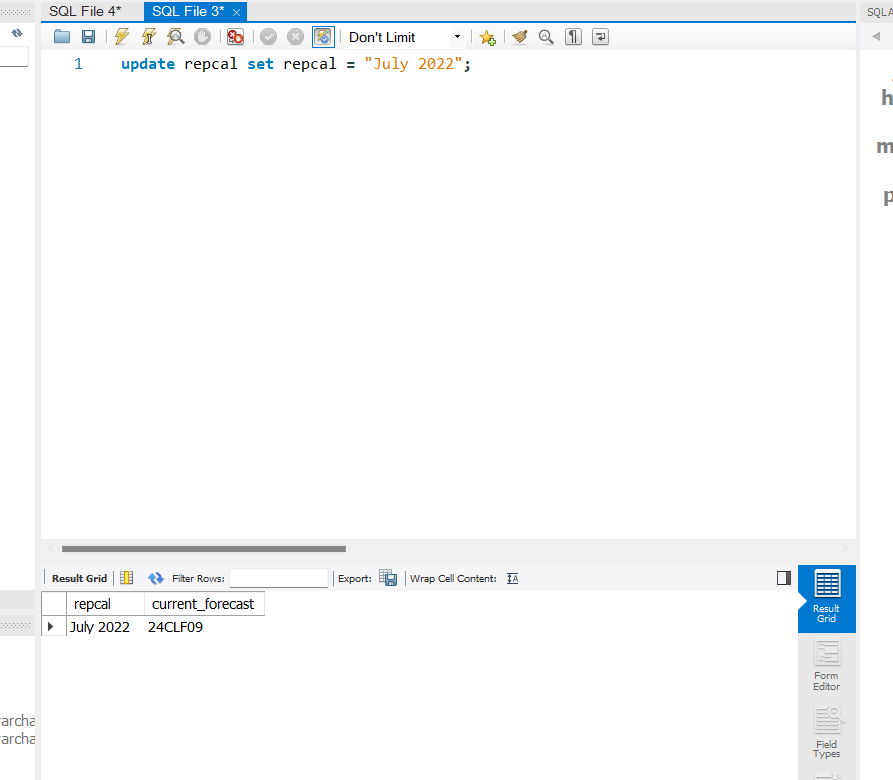This screenshot has height=780, width=893.
Task: Toggle word wrap in the editor toolbar
Action: (x=600, y=37)
